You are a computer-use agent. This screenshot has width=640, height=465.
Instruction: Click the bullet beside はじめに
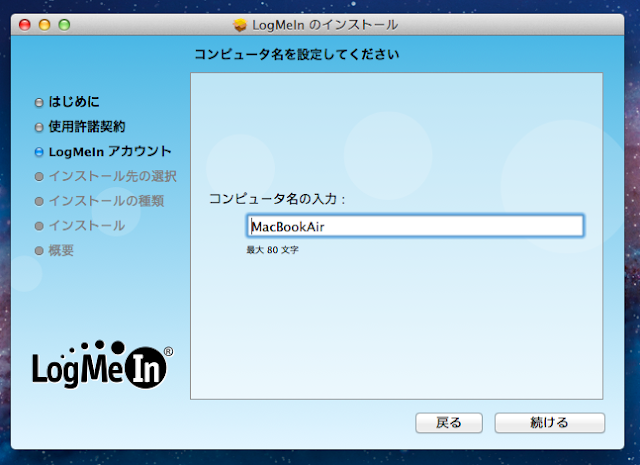(39, 102)
